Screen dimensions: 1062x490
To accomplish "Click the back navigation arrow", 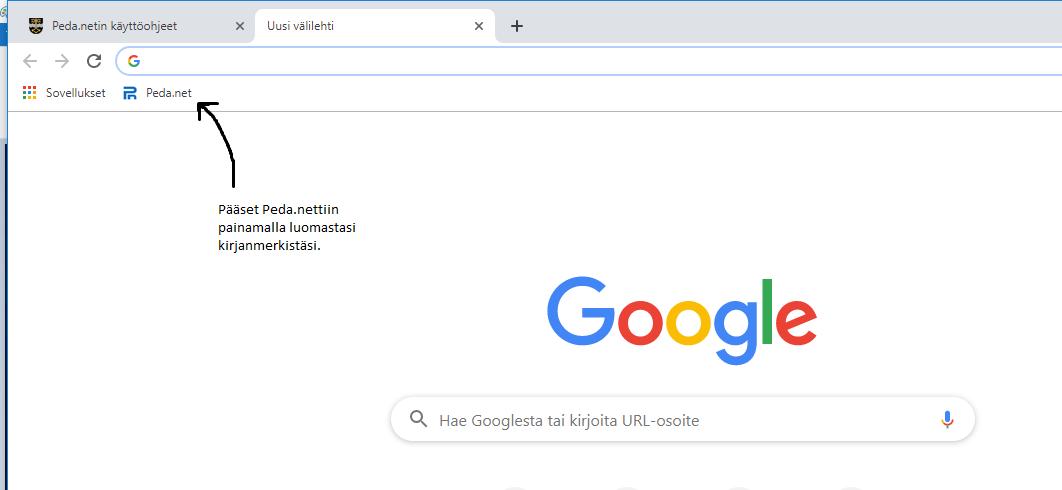I will (x=30, y=61).
